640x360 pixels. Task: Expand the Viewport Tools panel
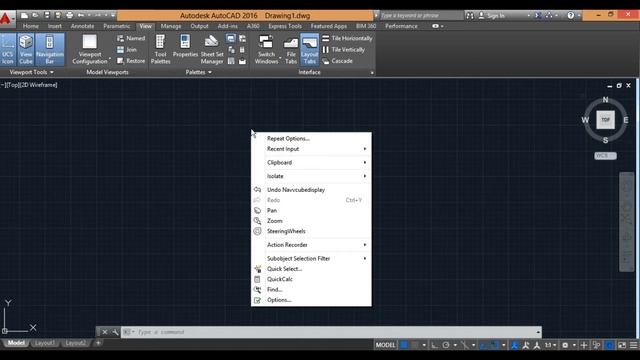click(31, 72)
